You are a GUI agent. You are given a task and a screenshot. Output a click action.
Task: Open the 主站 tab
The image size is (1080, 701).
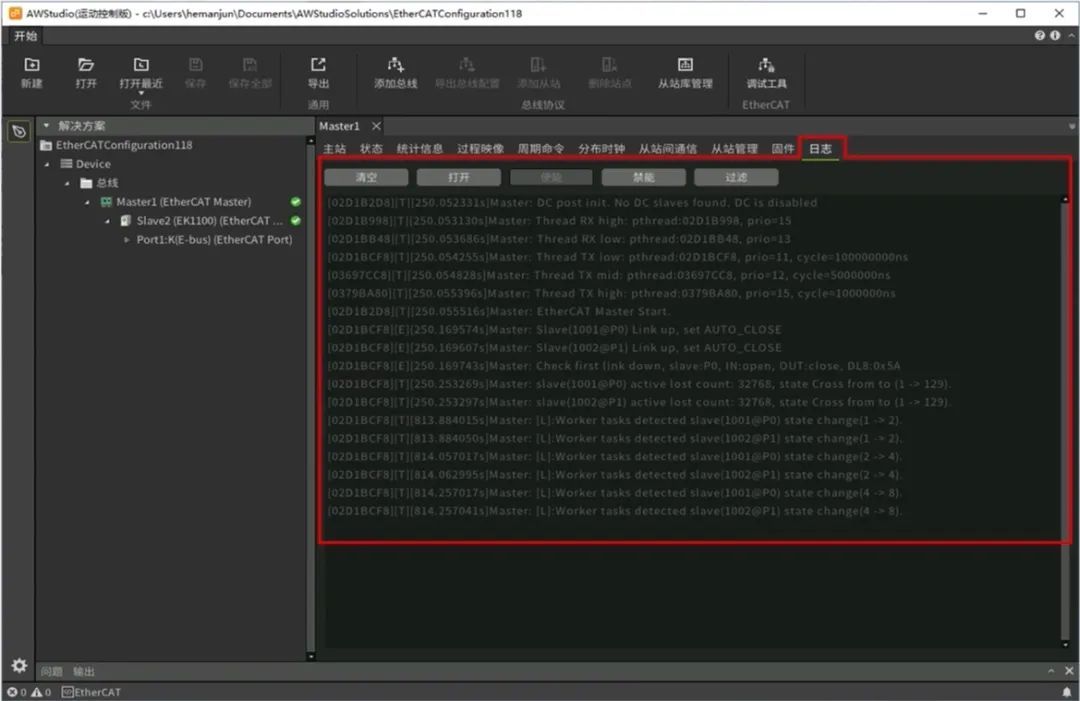335,149
